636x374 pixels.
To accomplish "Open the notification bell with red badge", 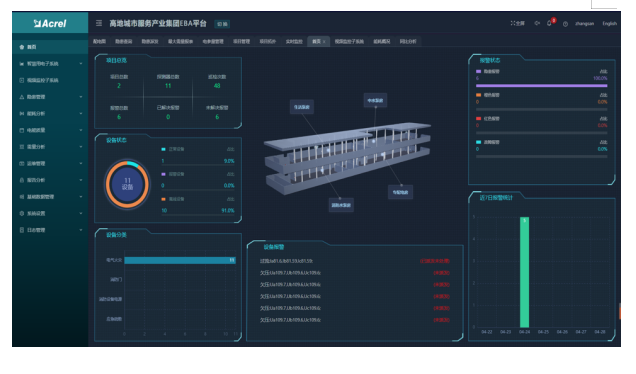I will click(x=550, y=22).
